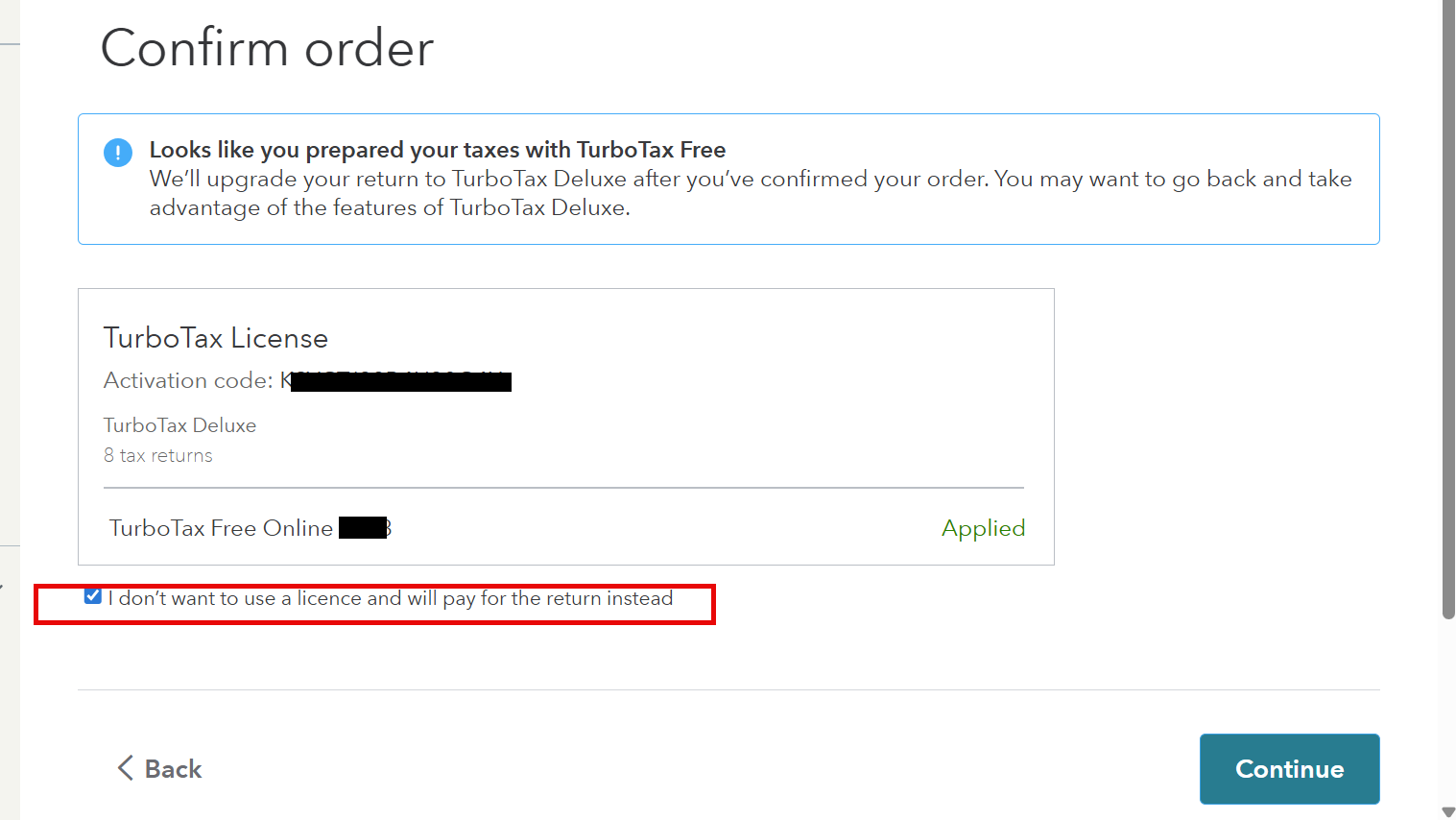Click the TurboTax Free Online row label
This screenshot has width=1456, height=820.
tap(221, 528)
